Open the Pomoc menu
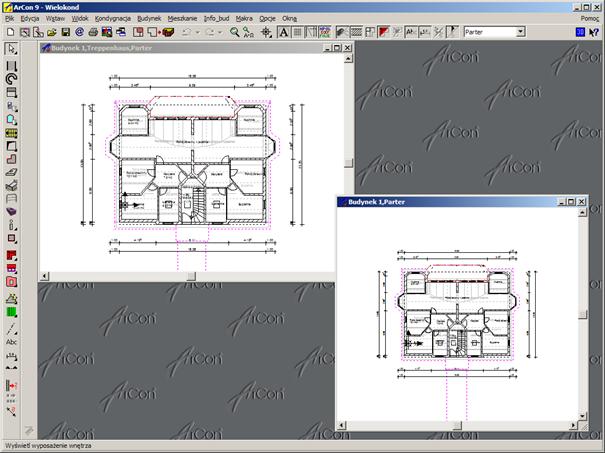 point(590,18)
